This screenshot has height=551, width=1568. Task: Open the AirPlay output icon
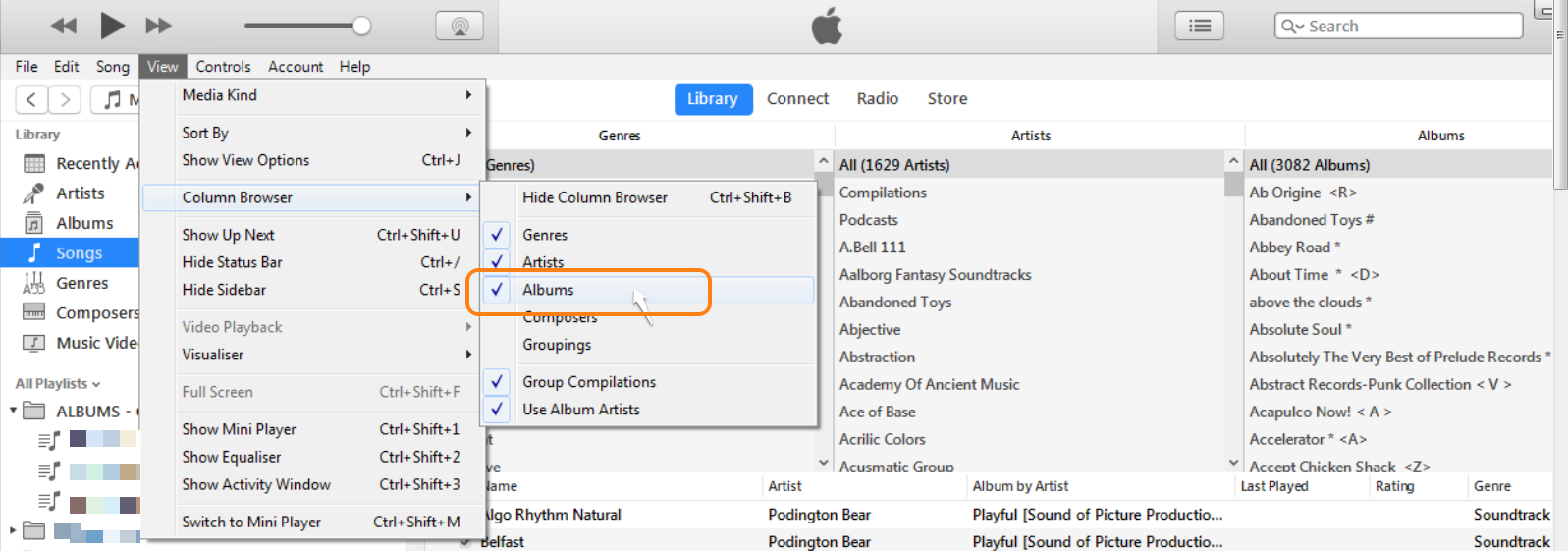coord(460,26)
